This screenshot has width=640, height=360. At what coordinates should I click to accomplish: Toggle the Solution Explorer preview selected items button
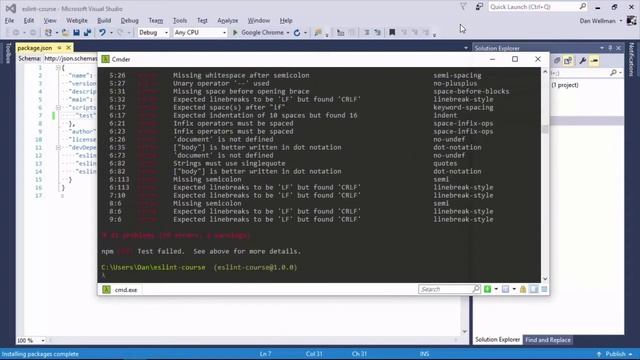[x=595, y=61]
